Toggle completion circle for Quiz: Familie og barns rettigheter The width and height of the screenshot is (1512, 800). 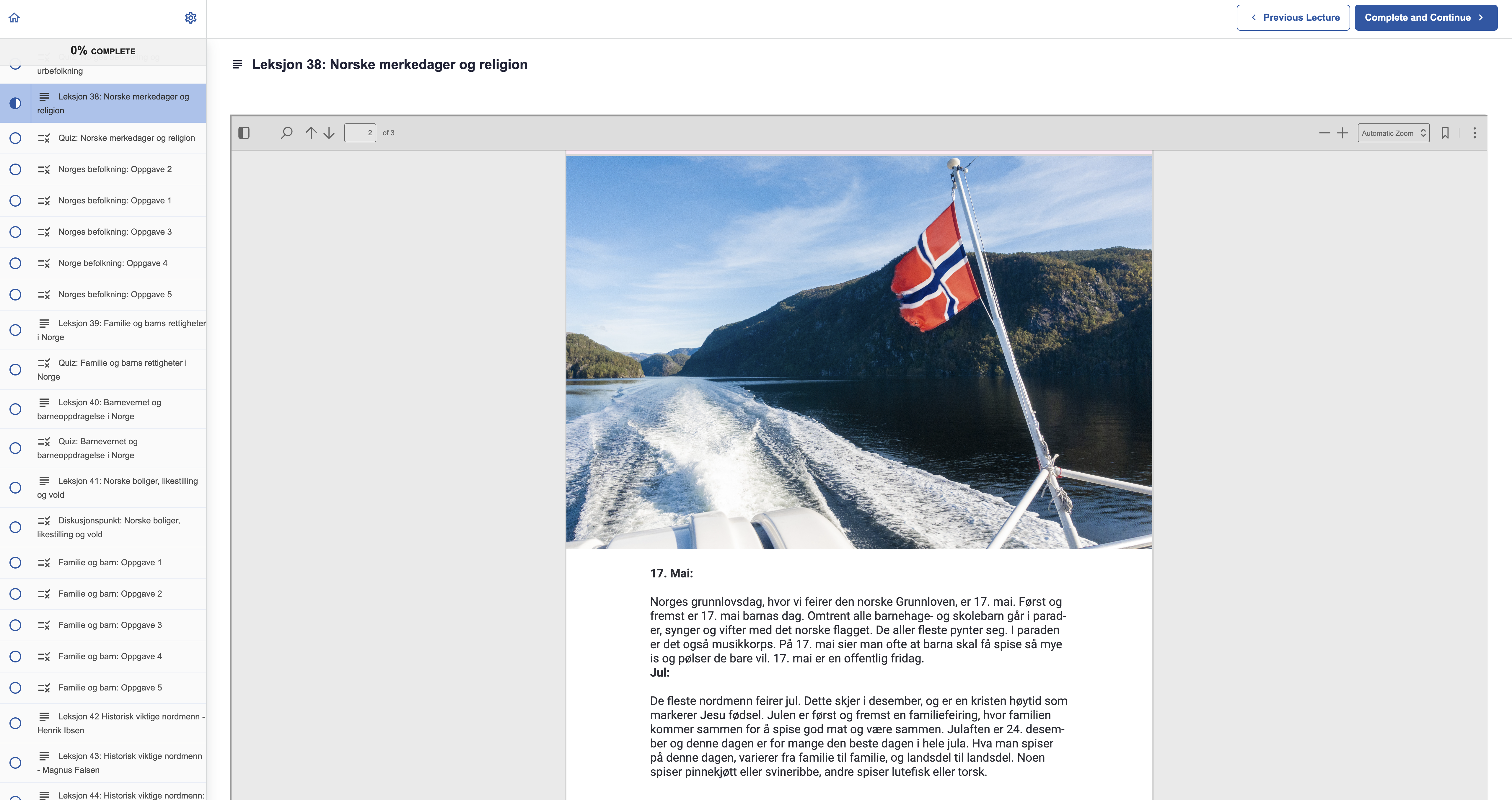click(x=15, y=370)
